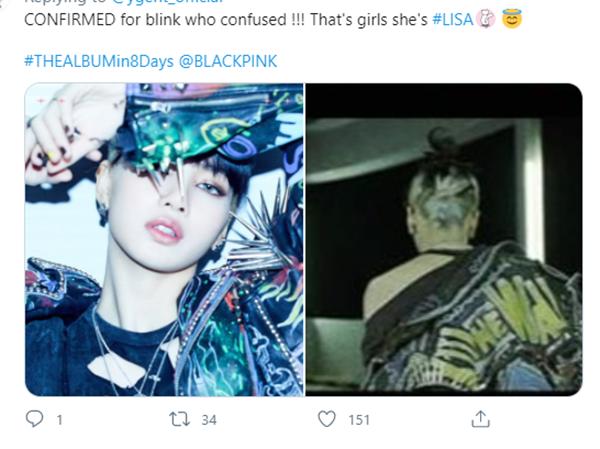Open the #THEALBUMin8Days hashtag
Screen dimensions: 600x449
coord(99,61)
